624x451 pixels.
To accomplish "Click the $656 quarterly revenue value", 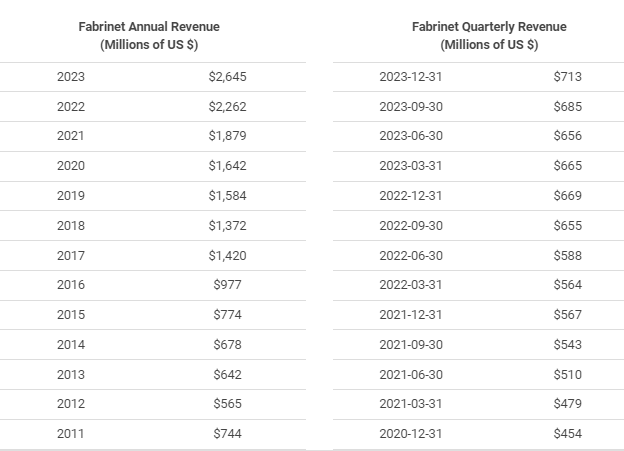I will pyautogui.click(x=568, y=136).
